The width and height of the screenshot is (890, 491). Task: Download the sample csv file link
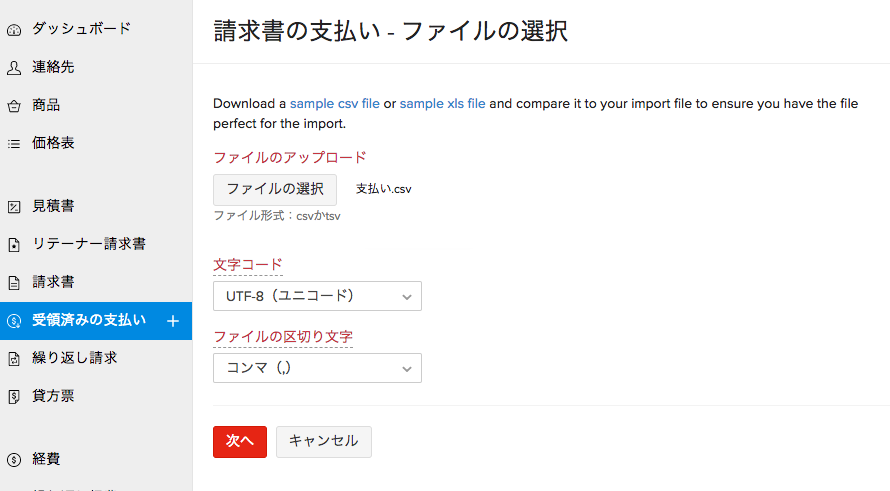pyautogui.click(x=335, y=103)
